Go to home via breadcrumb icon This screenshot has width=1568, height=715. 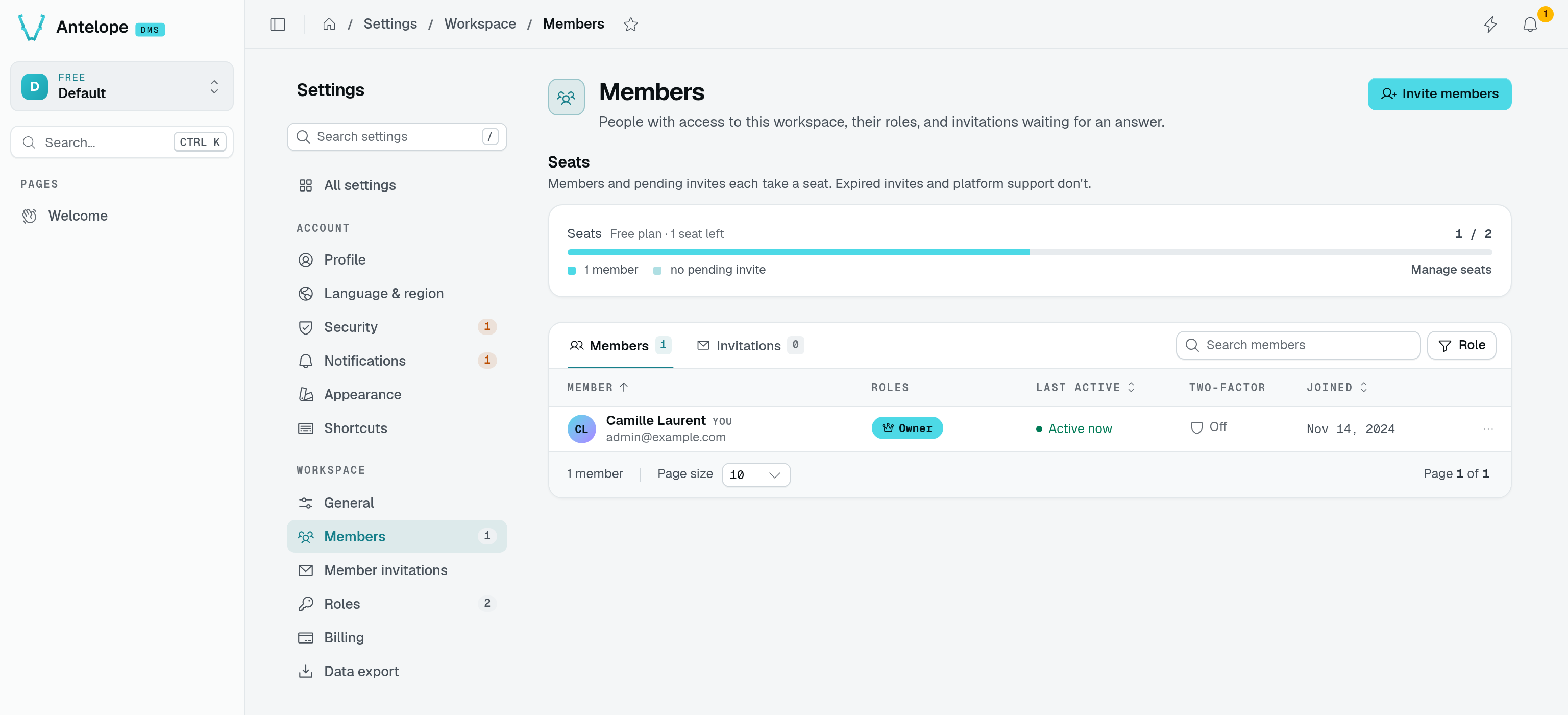(x=329, y=25)
